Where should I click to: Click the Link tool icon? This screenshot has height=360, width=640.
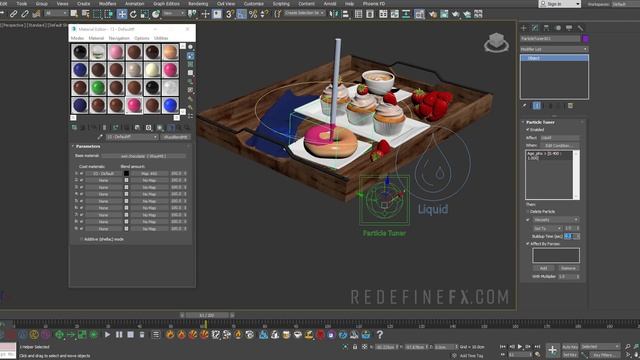click(x=13, y=14)
